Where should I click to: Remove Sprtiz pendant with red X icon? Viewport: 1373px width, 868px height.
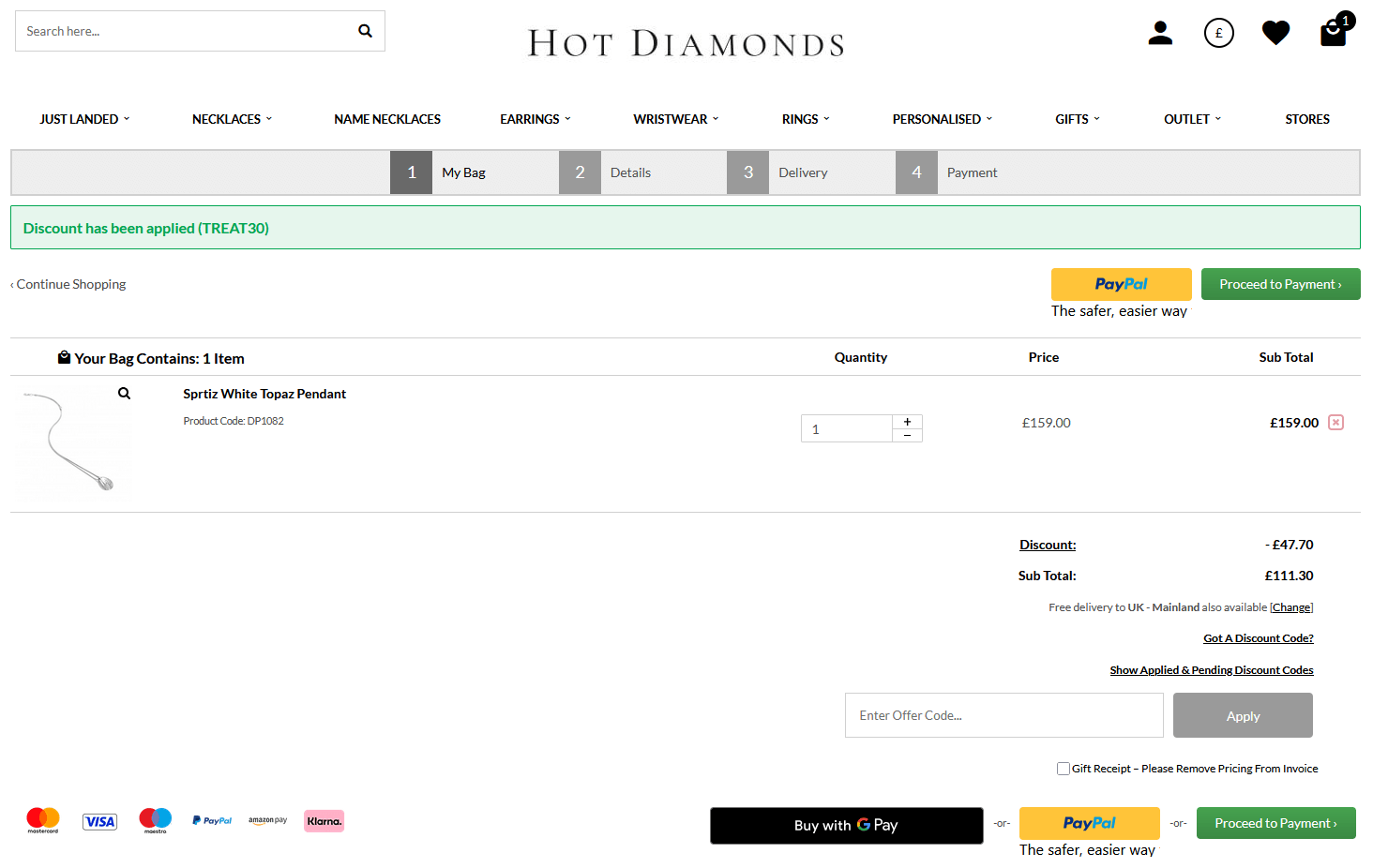1335,423
